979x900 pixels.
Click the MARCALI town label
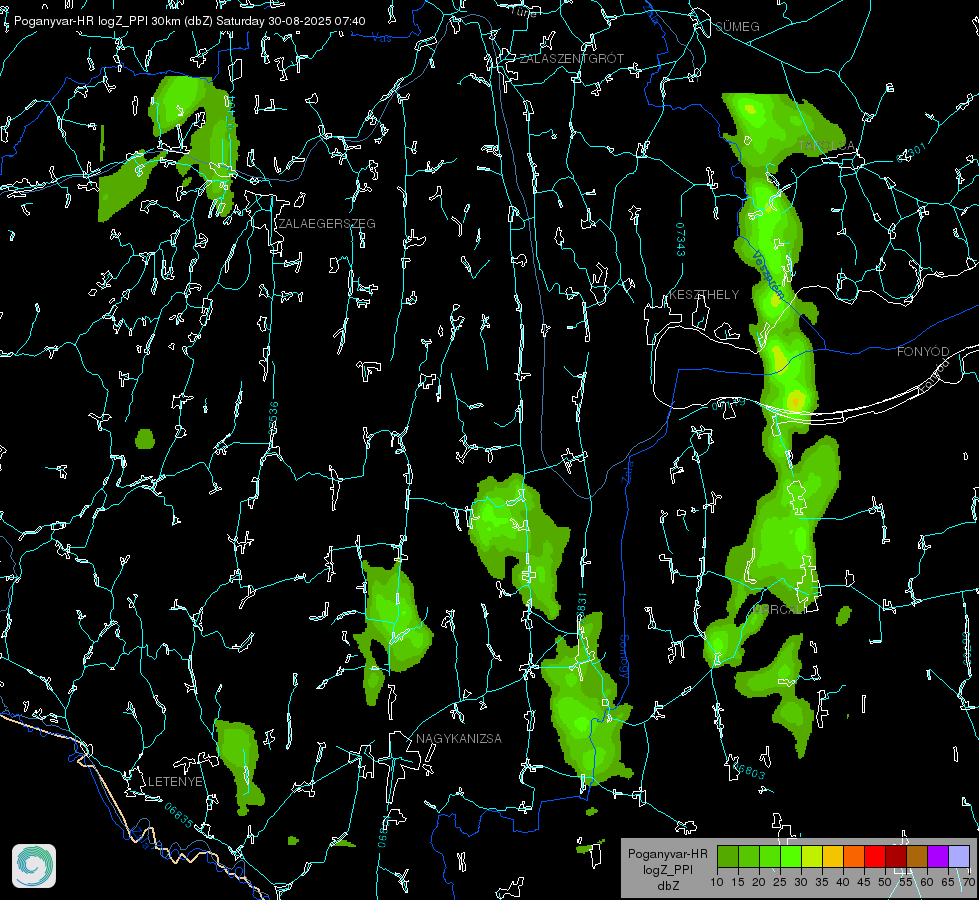779,610
